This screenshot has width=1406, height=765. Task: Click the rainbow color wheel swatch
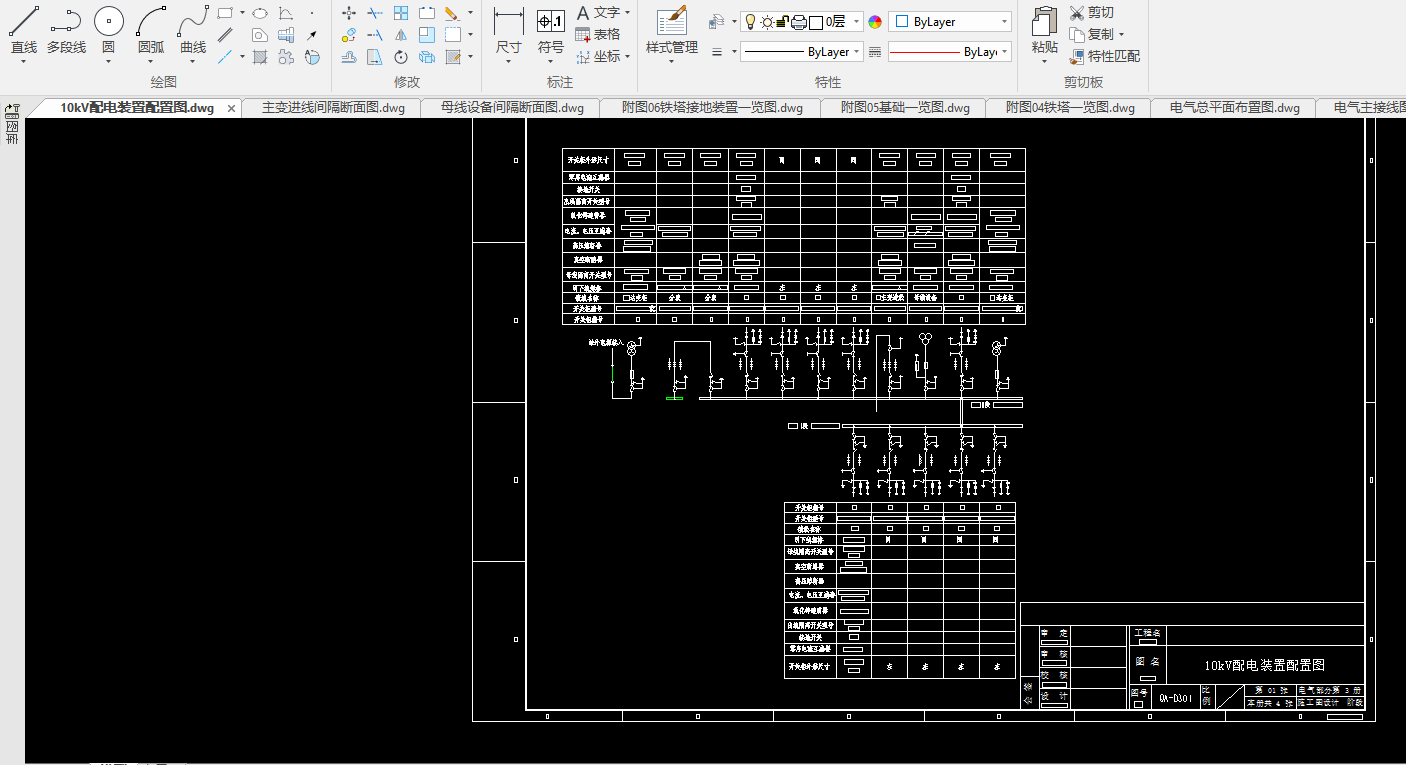point(875,22)
